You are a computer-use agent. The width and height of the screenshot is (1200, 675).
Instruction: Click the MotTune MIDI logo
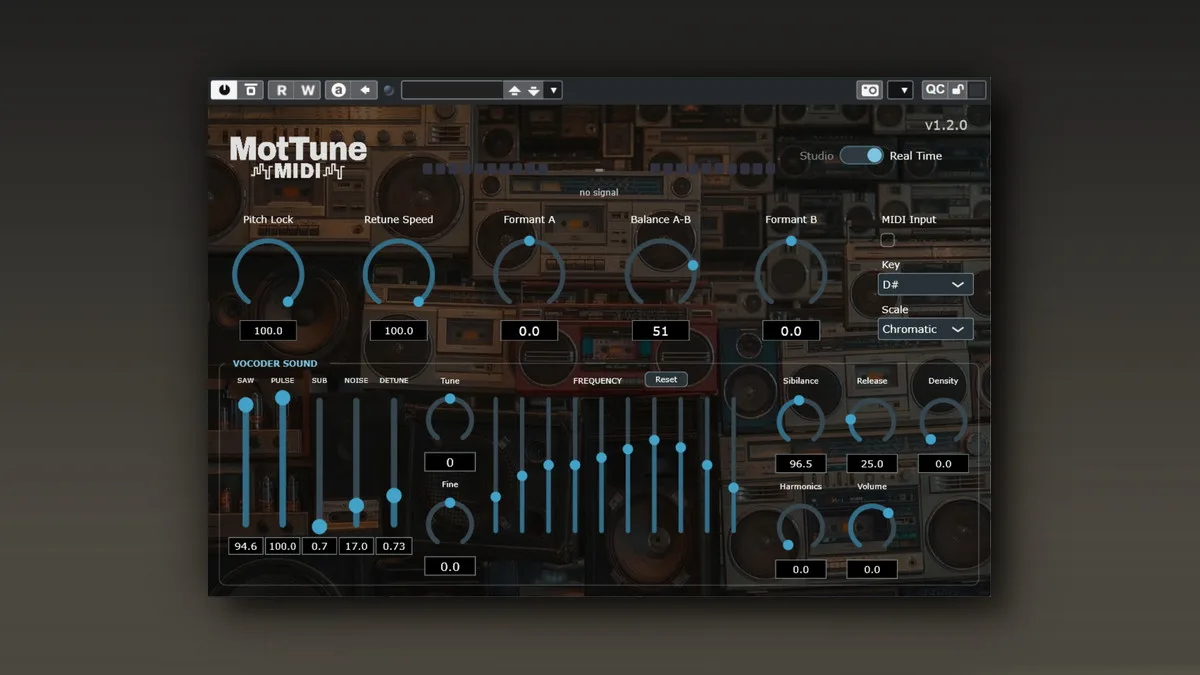click(x=298, y=158)
